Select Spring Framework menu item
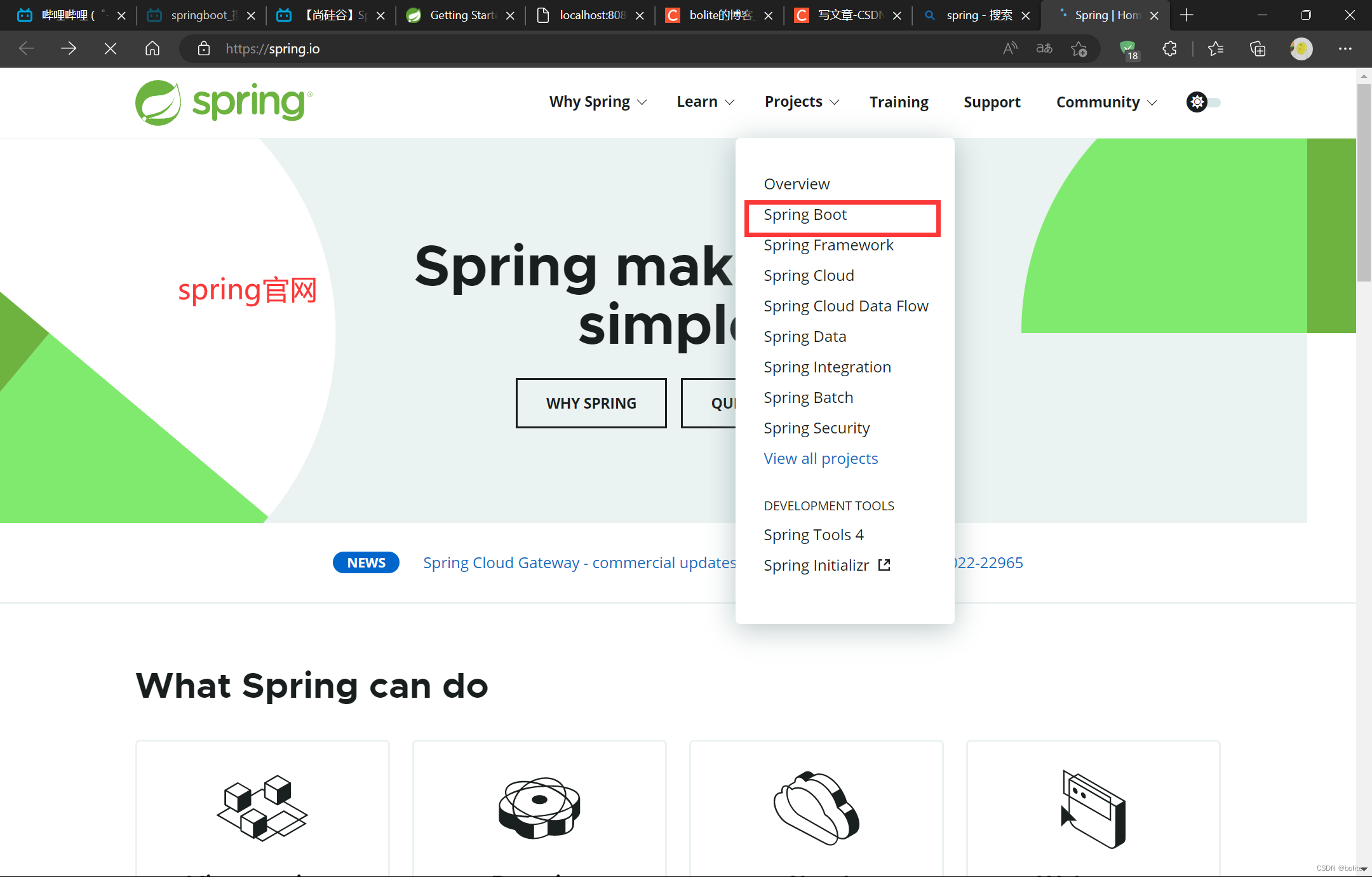 pyautogui.click(x=829, y=244)
